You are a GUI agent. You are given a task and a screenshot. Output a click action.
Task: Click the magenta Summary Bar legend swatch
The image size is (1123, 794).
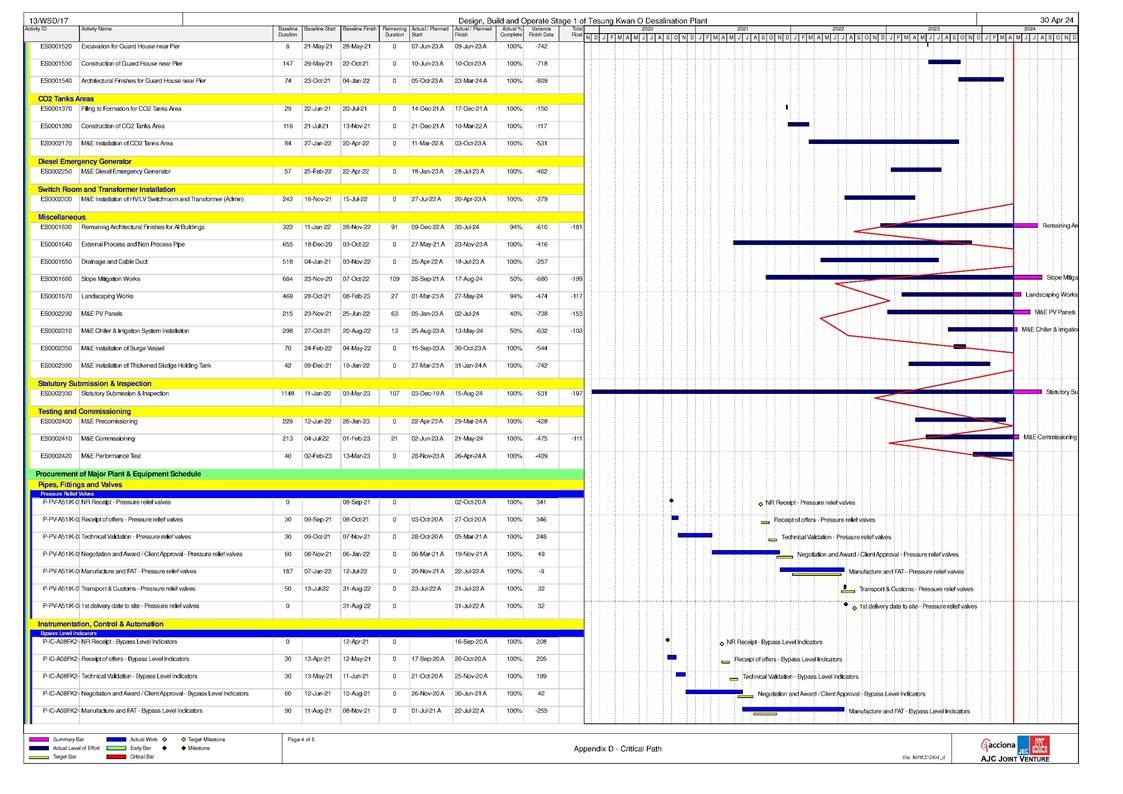click(x=38, y=739)
